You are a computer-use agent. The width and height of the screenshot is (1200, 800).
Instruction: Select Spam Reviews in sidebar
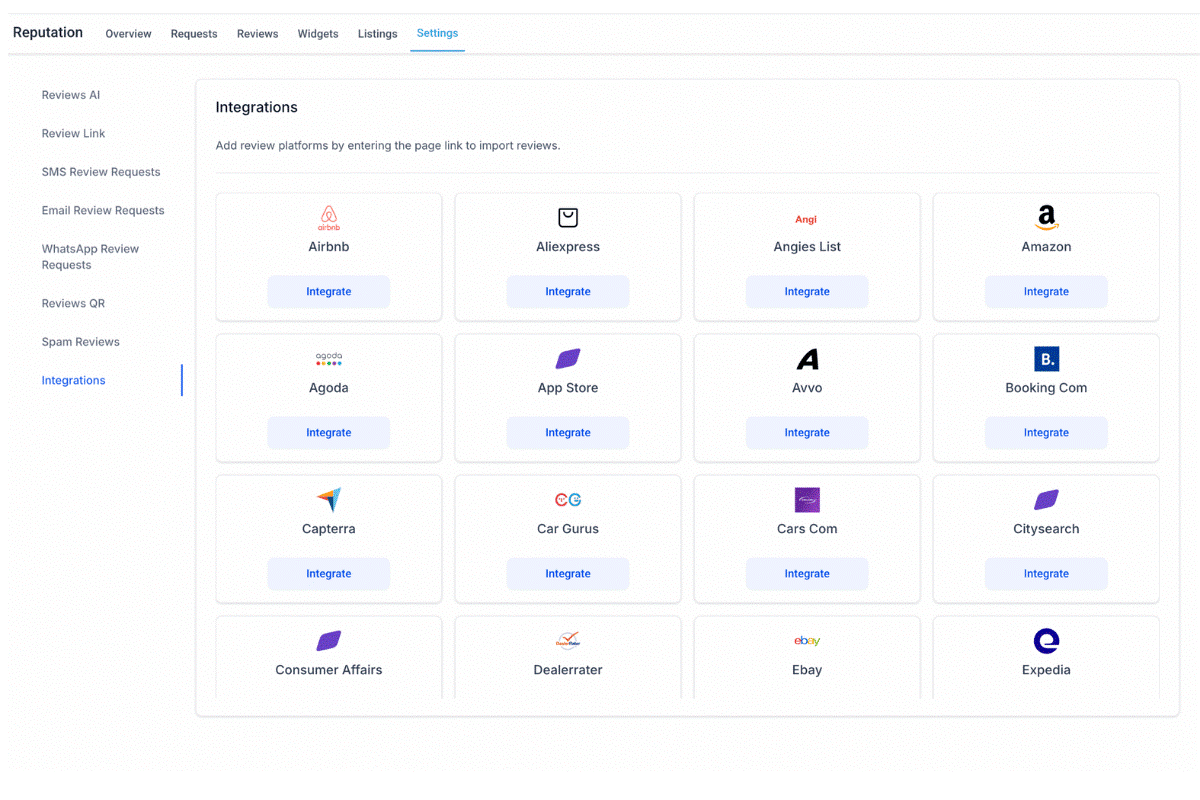point(81,342)
